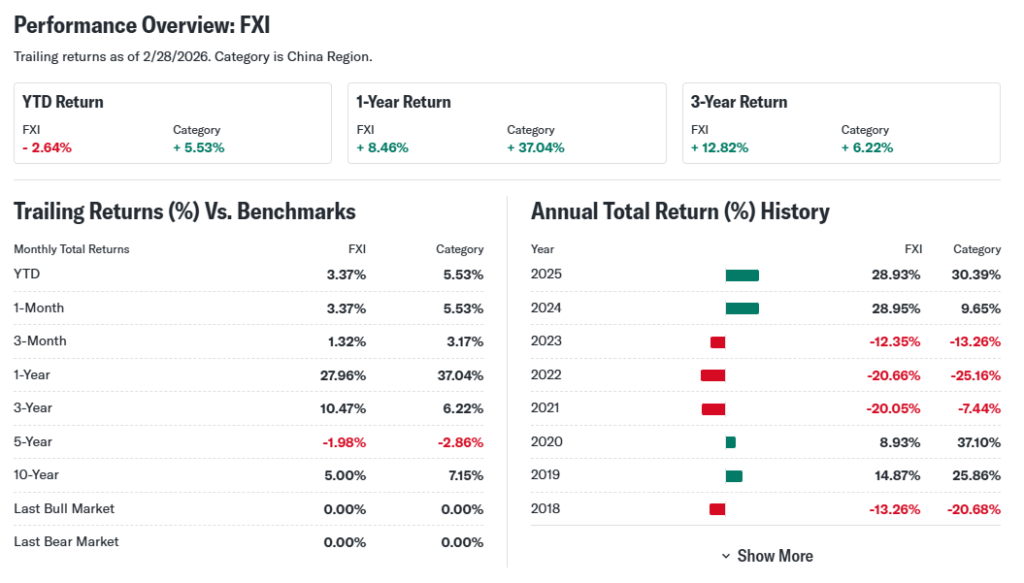Click the Annual Total Return History heading
This screenshot has height=583, width=1024.
(x=680, y=211)
